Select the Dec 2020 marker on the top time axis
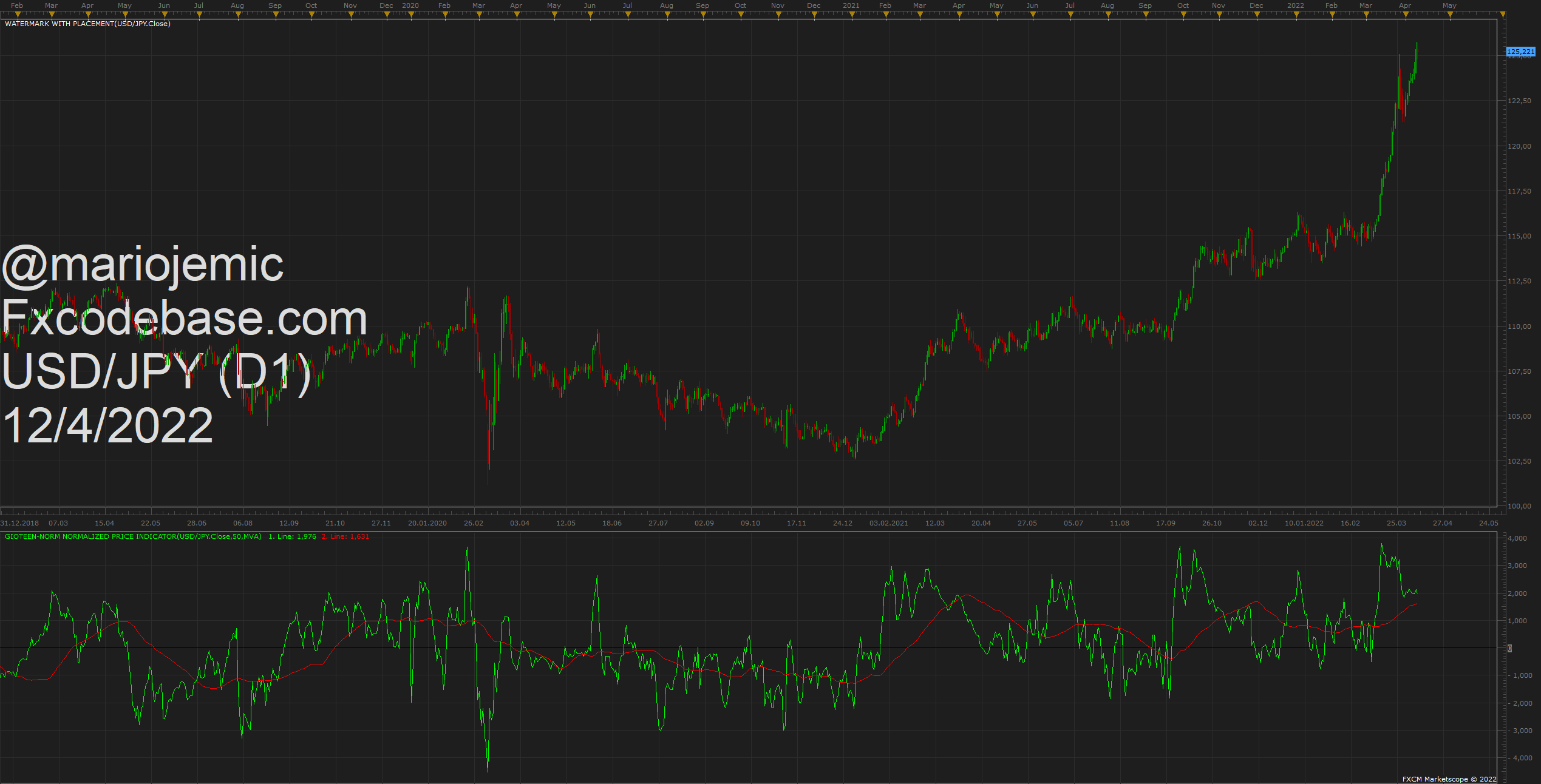 click(x=814, y=15)
